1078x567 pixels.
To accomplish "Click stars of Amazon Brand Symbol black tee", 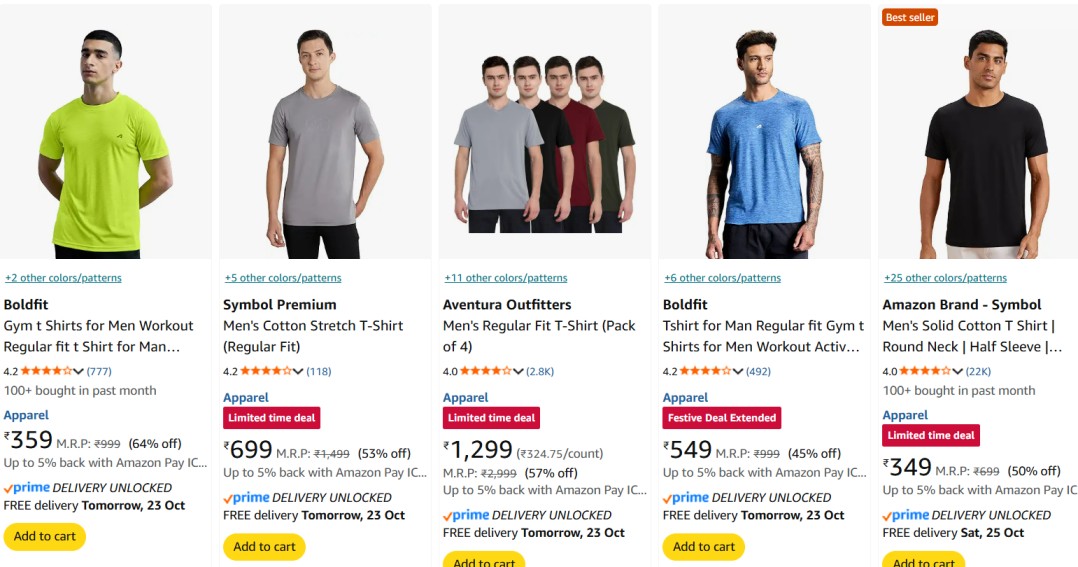I will 924,371.
